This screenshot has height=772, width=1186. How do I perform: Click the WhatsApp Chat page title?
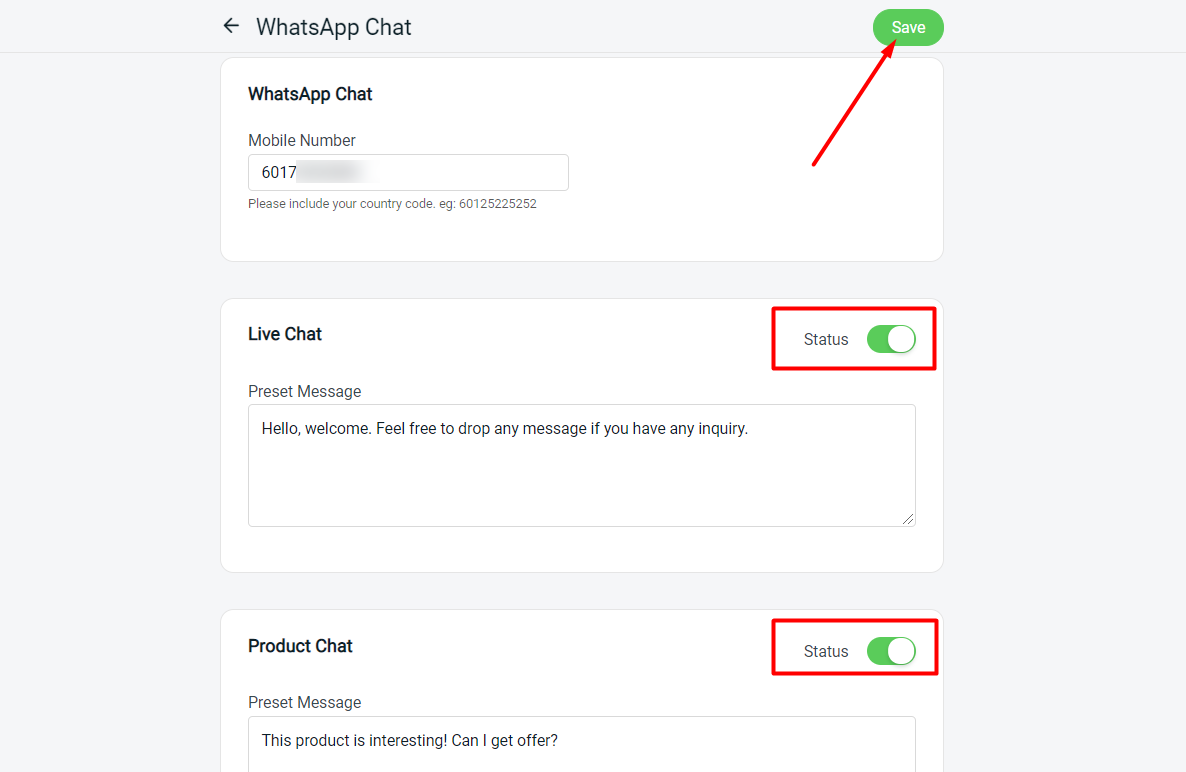pyautogui.click(x=334, y=27)
